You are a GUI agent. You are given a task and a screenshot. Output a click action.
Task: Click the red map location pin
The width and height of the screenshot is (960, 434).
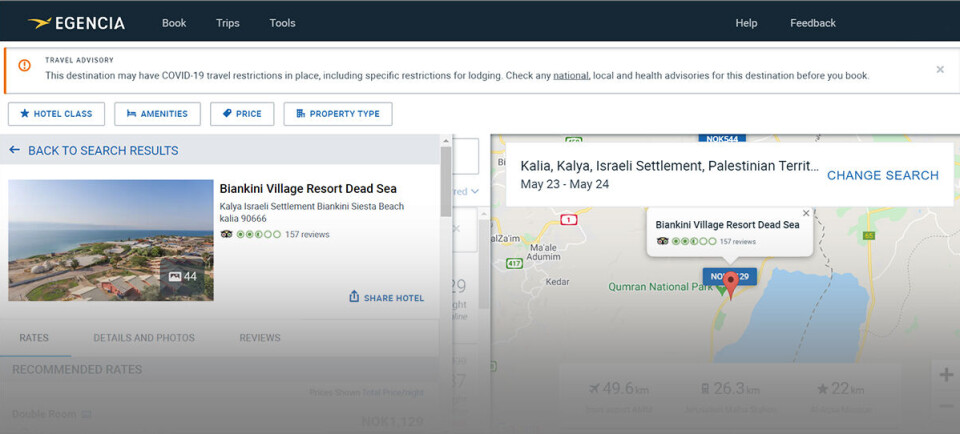pos(731,284)
